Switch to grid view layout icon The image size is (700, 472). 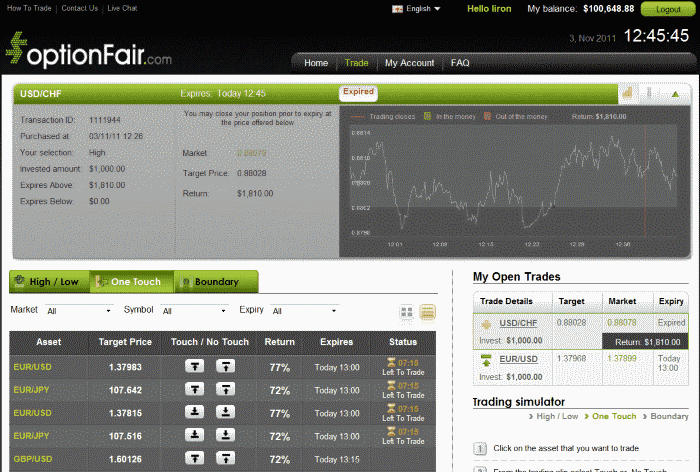pos(407,312)
